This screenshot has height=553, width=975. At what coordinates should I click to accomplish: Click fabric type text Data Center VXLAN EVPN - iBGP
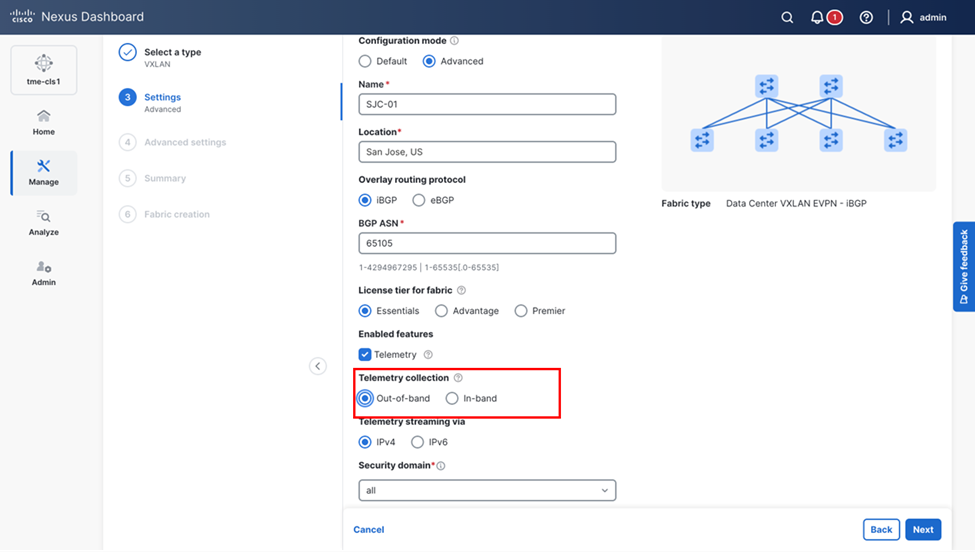tap(796, 203)
